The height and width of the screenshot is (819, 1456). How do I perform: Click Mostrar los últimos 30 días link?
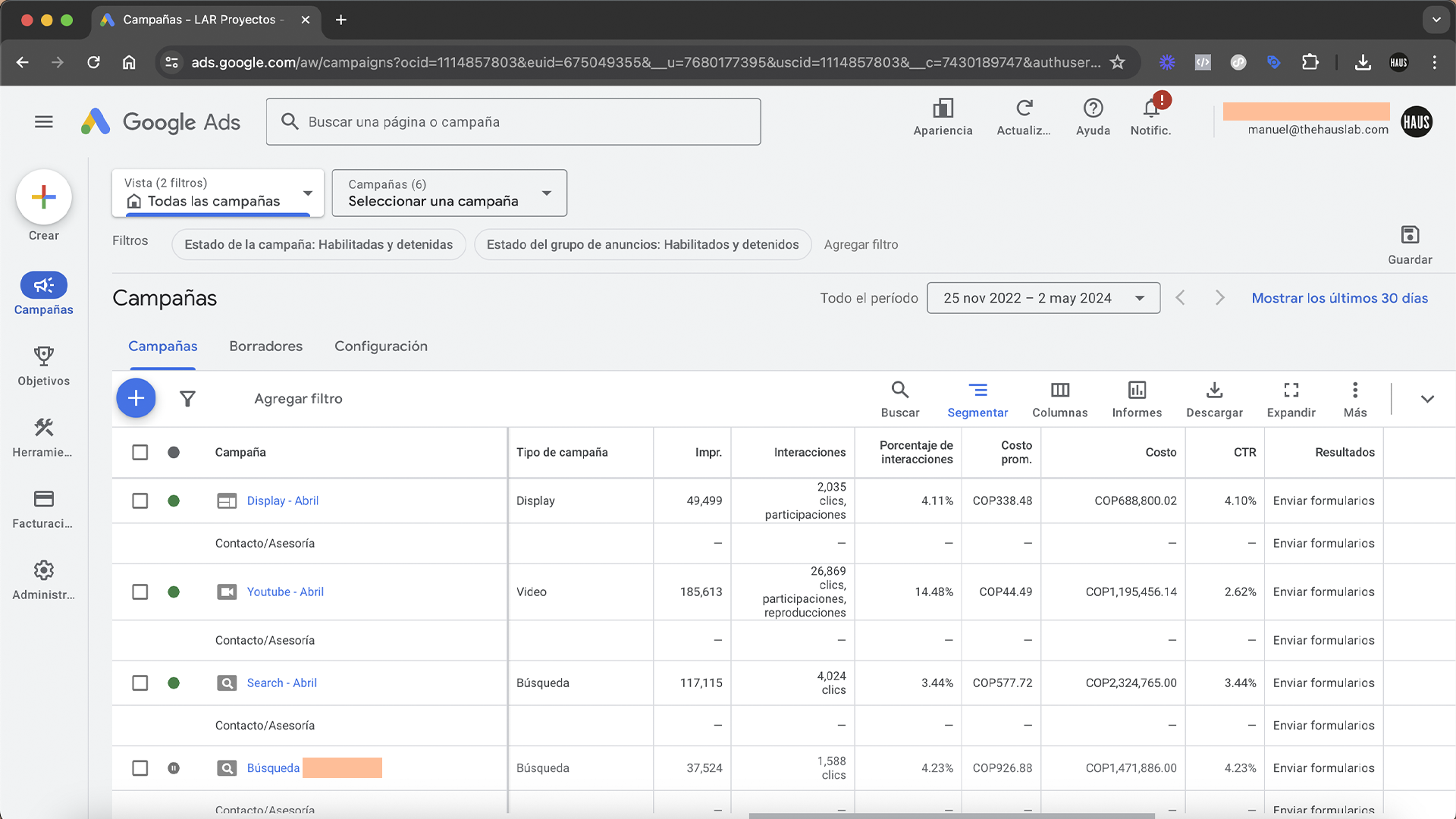point(1339,298)
